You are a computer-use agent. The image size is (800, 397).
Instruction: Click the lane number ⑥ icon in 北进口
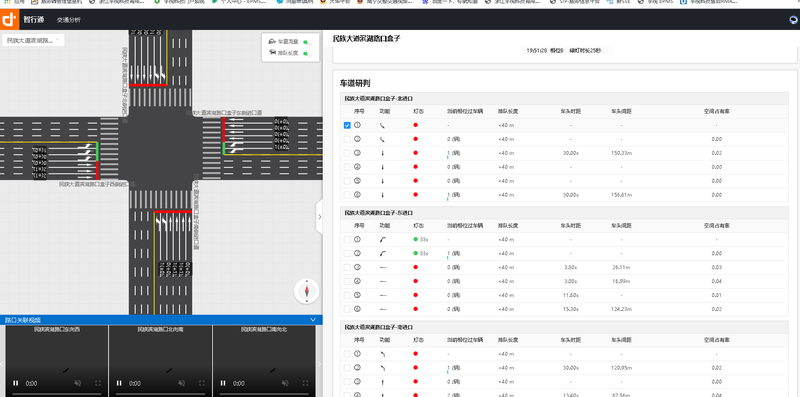tap(357, 194)
